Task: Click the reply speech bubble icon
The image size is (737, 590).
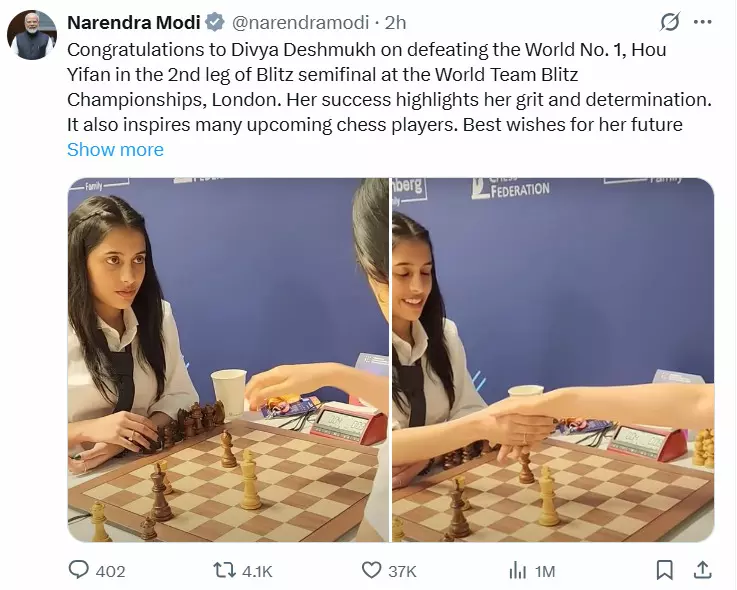Action: pyautogui.click(x=78, y=569)
